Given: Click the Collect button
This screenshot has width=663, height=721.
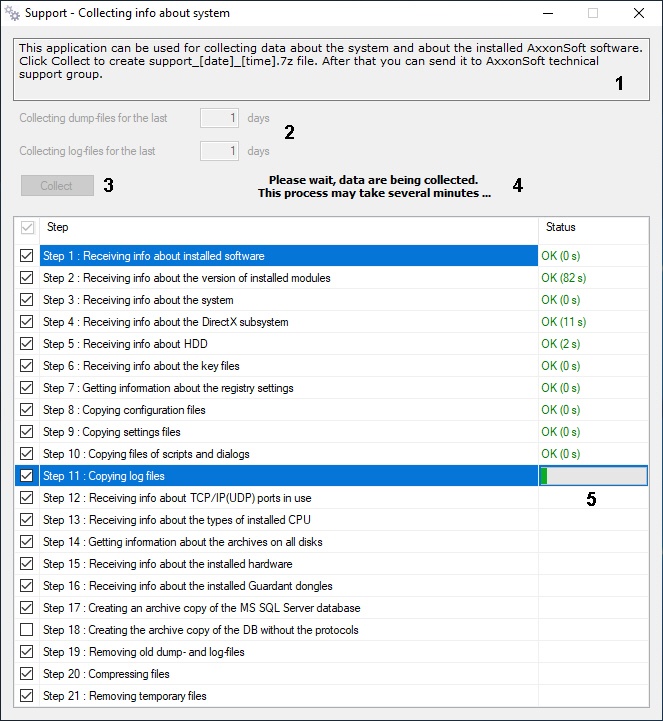Looking at the screenshot, I should click(x=57, y=186).
